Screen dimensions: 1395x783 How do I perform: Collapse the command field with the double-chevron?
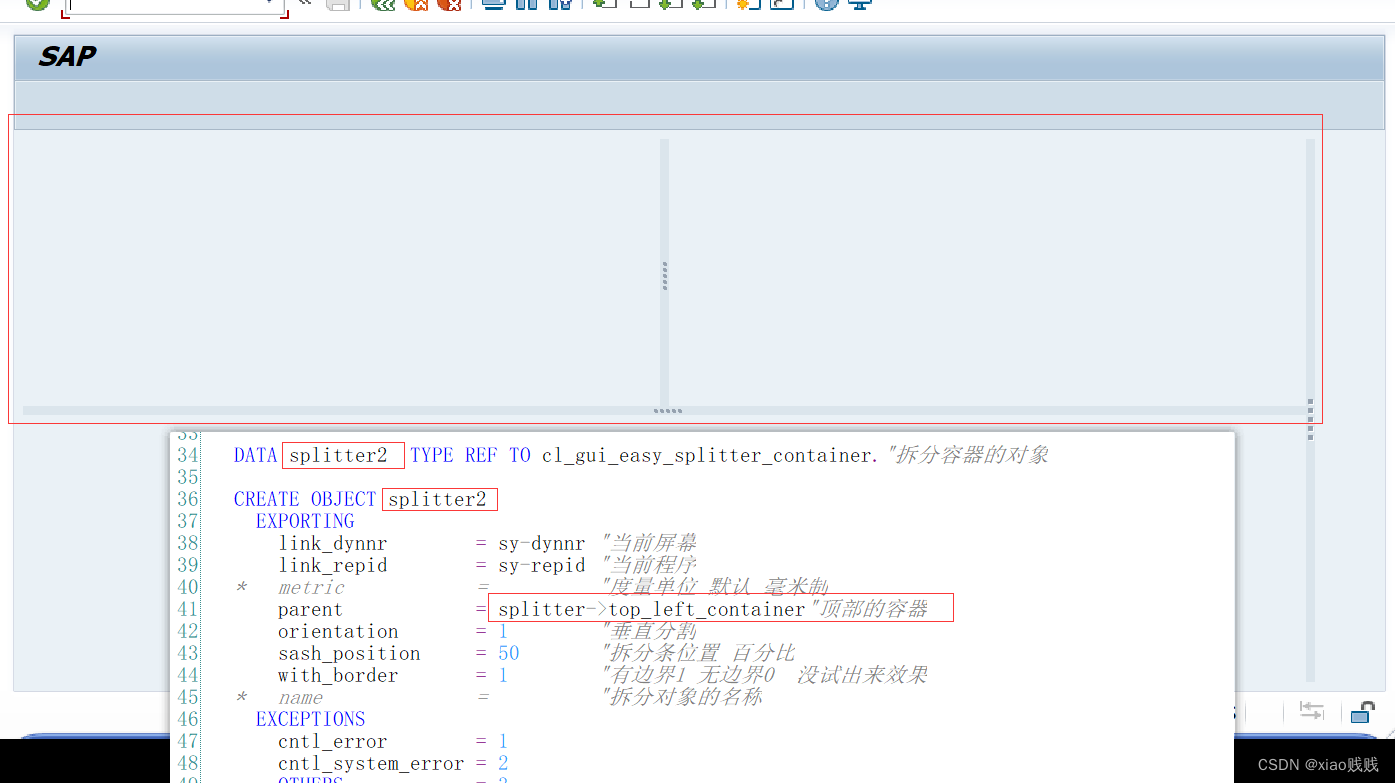(x=305, y=3)
